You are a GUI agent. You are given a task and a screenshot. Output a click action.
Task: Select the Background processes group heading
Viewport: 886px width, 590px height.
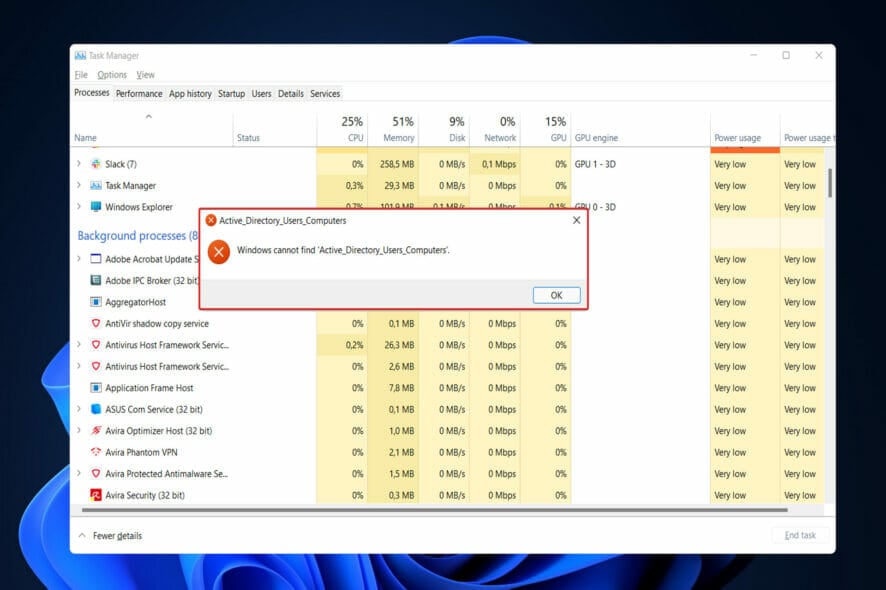point(137,236)
